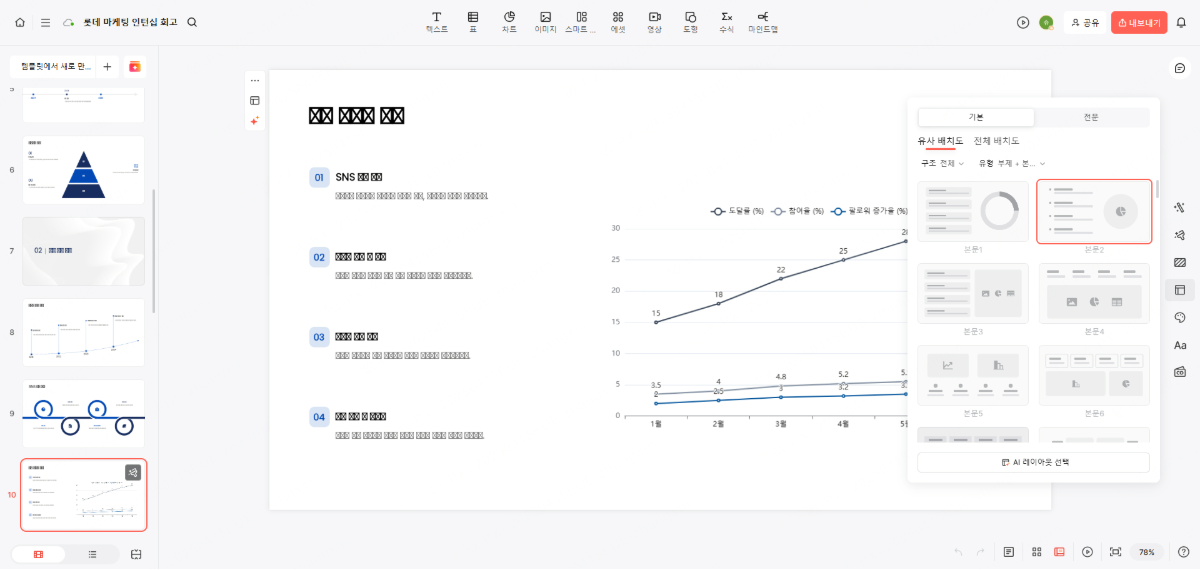The width and height of the screenshot is (1200, 570).
Task: Switch to the highlighted normal slide view
Action: coord(1059,552)
